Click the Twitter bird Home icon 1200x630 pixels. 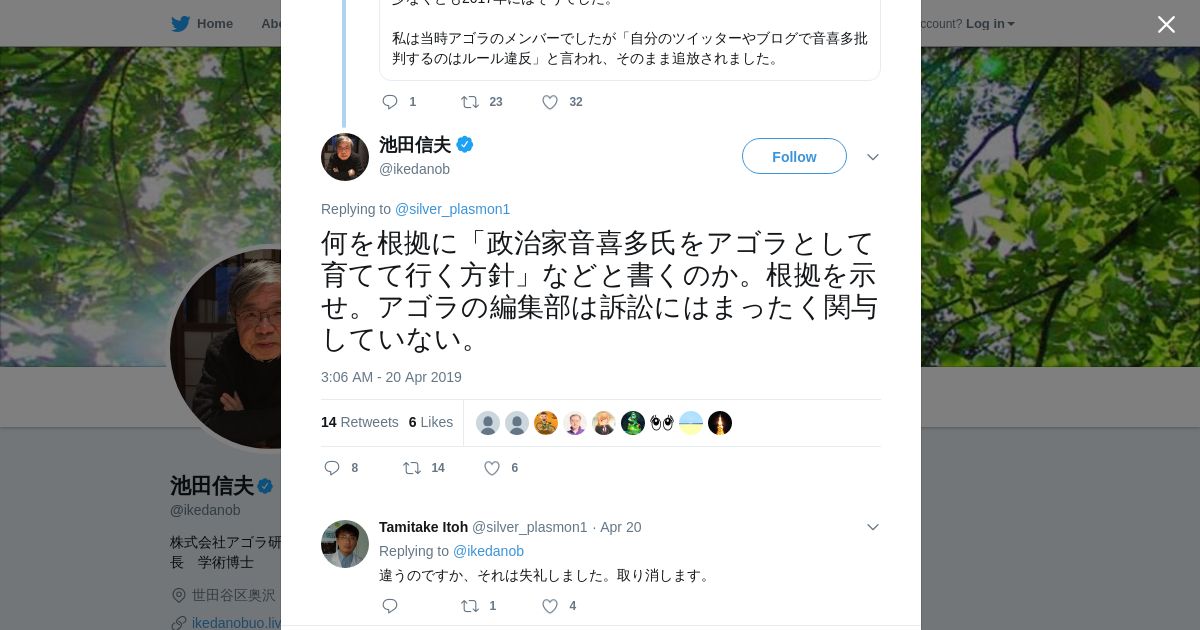[181, 24]
